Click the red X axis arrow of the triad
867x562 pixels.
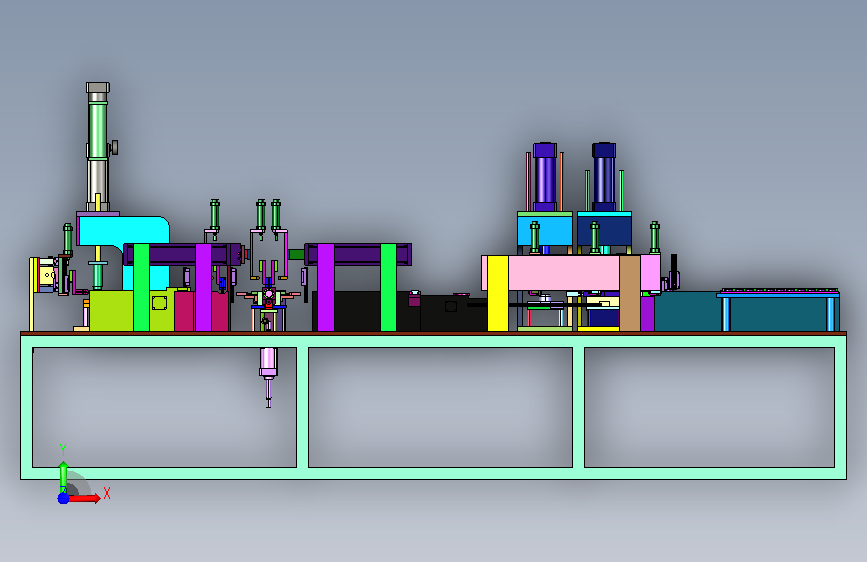84,498
